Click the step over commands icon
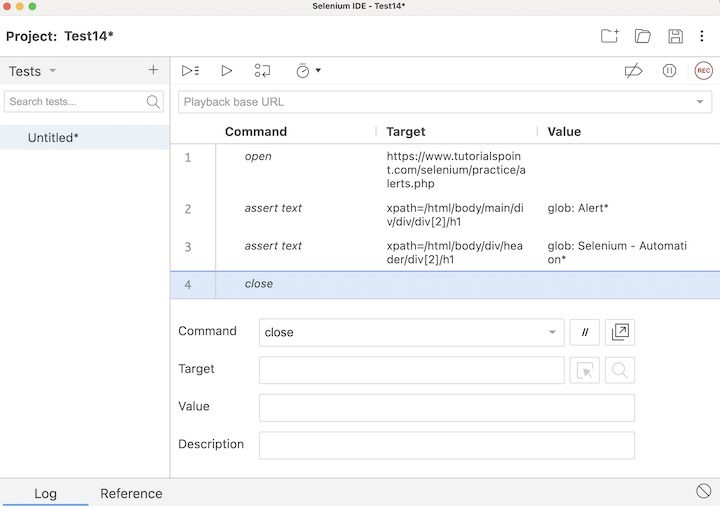 [x=262, y=71]
